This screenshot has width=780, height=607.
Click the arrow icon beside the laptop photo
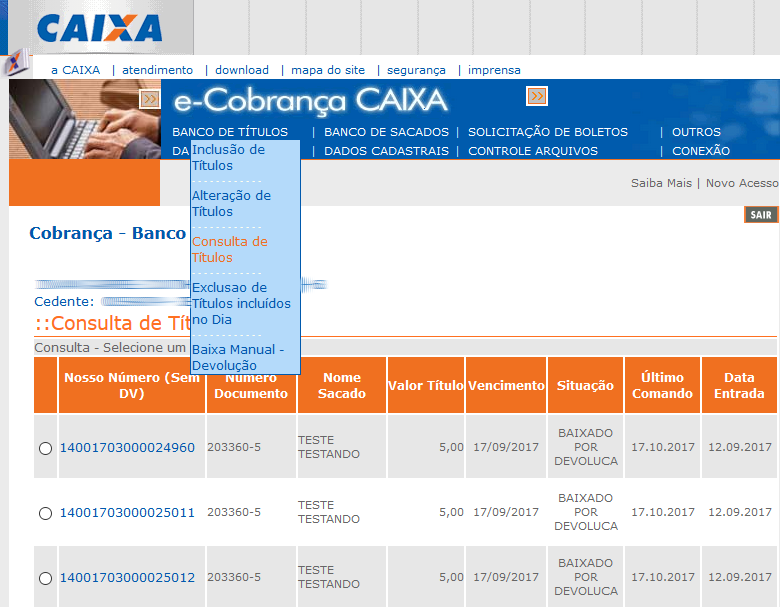click(150, 99)
